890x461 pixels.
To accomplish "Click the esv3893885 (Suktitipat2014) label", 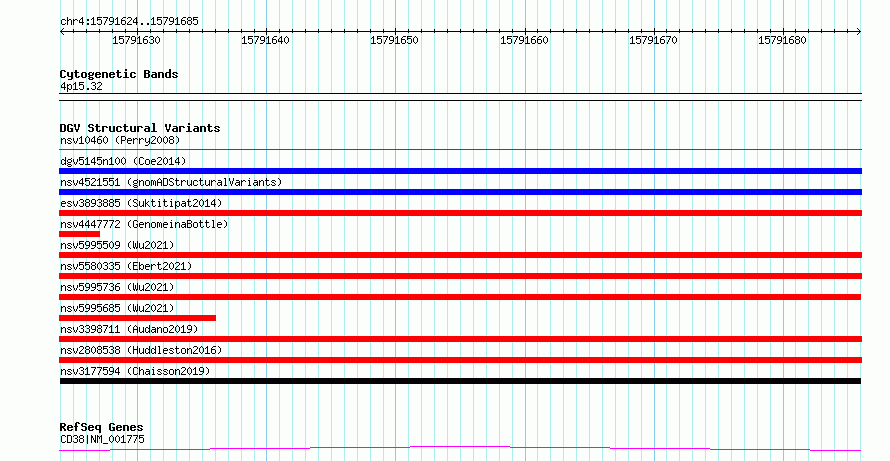I will pos(141,203).
